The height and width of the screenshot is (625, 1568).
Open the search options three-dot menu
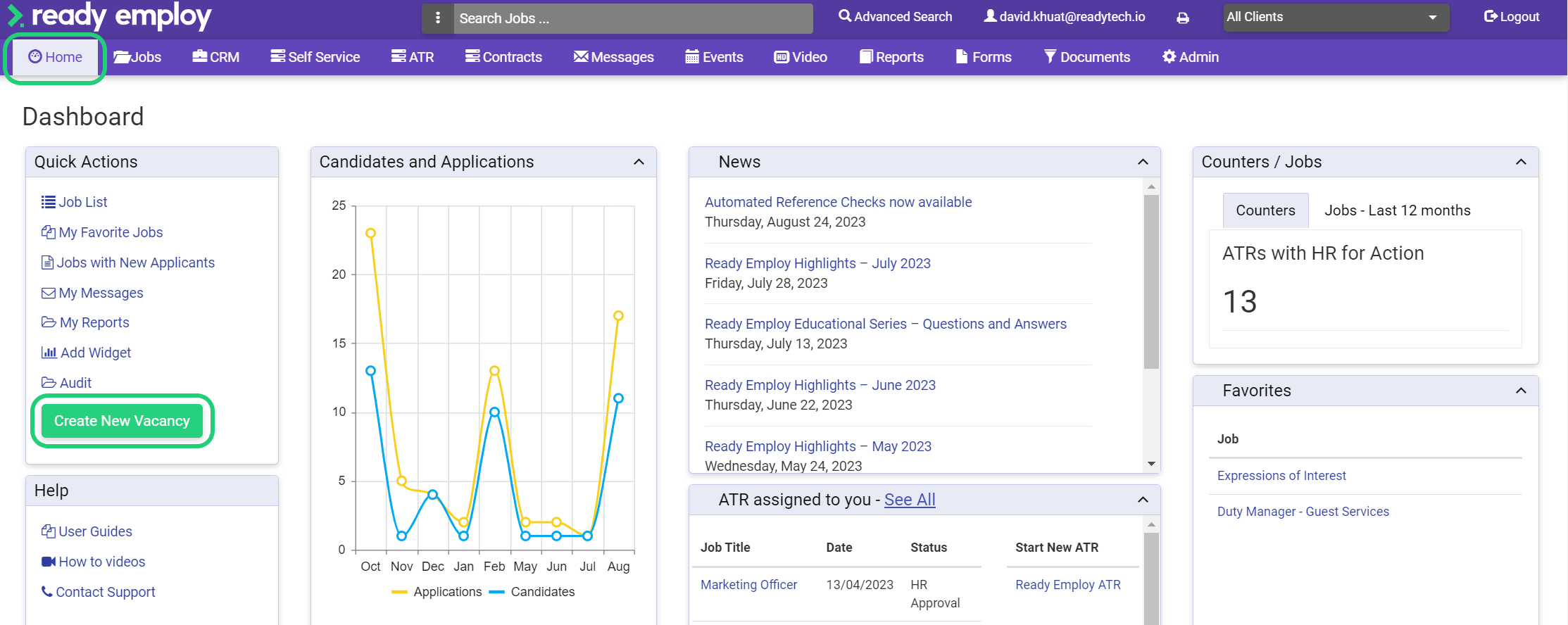coord(438,18)
